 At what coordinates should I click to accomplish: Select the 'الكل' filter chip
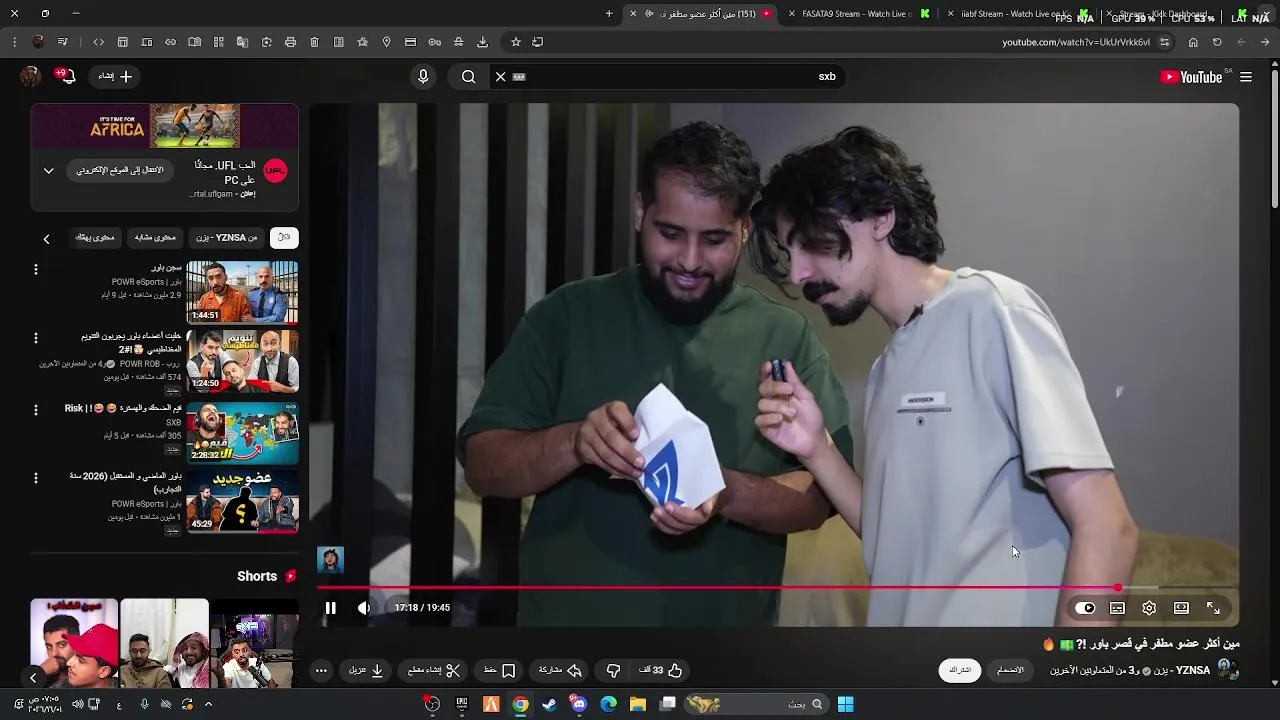point(284,238)
